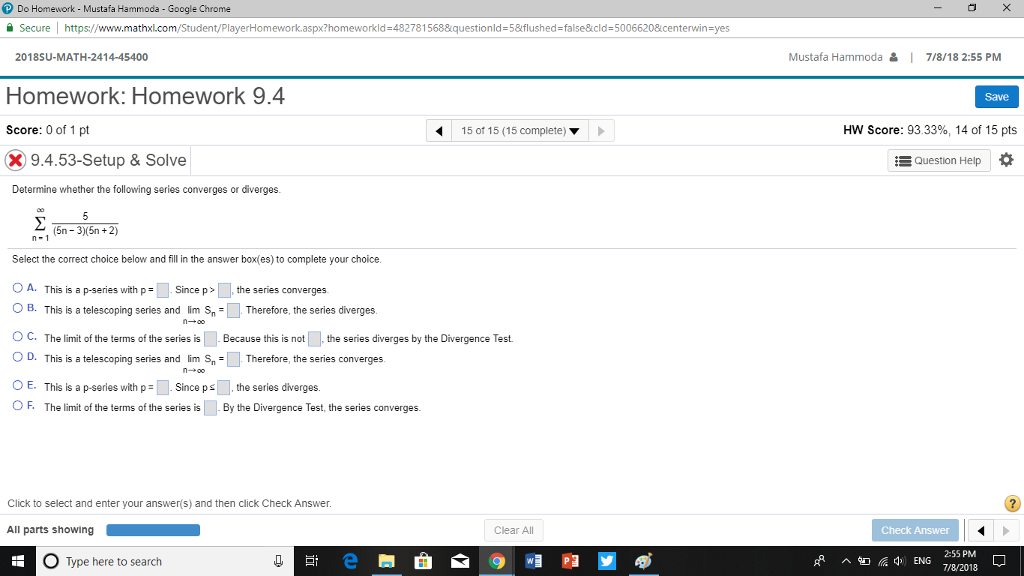Open the Question Help menu

click(x=937, y=160)
